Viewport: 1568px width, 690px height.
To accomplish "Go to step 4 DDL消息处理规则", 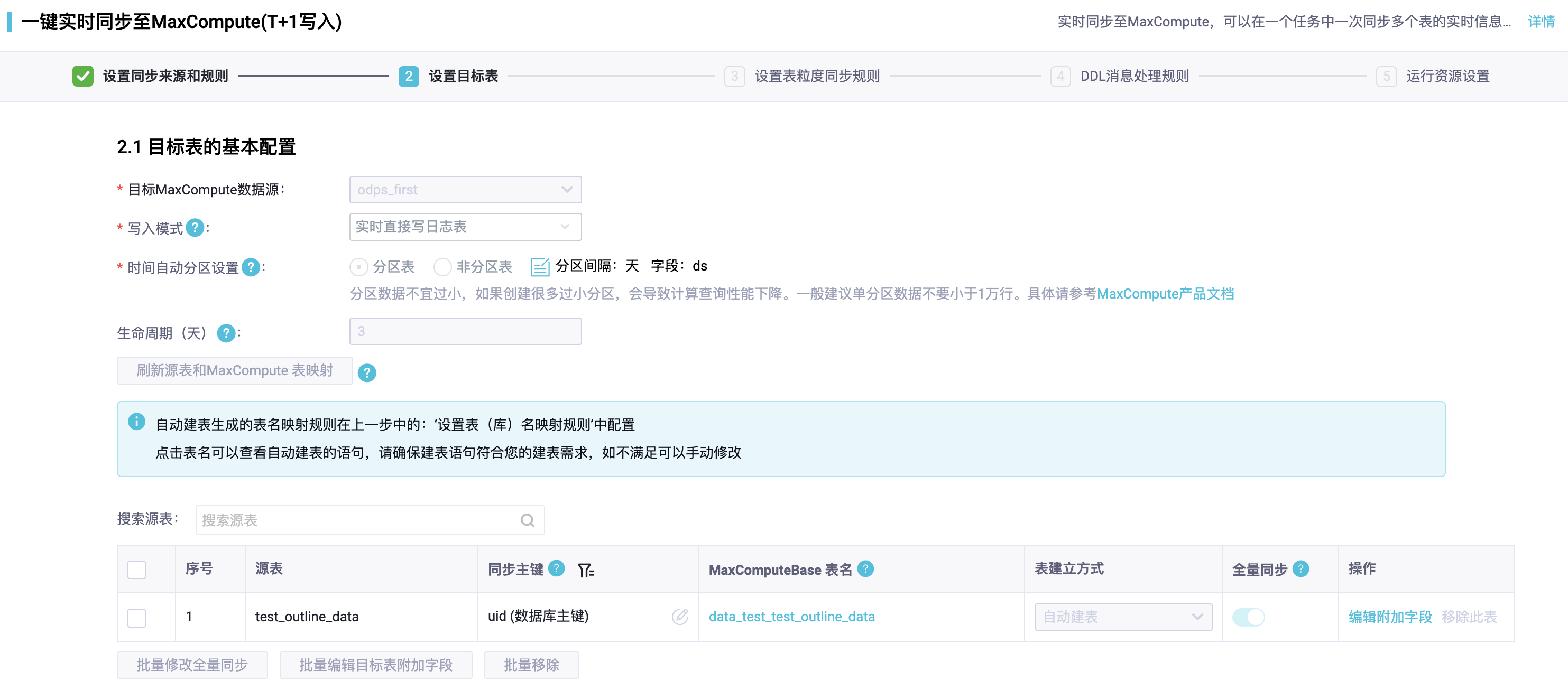I will coord(1133,76).
